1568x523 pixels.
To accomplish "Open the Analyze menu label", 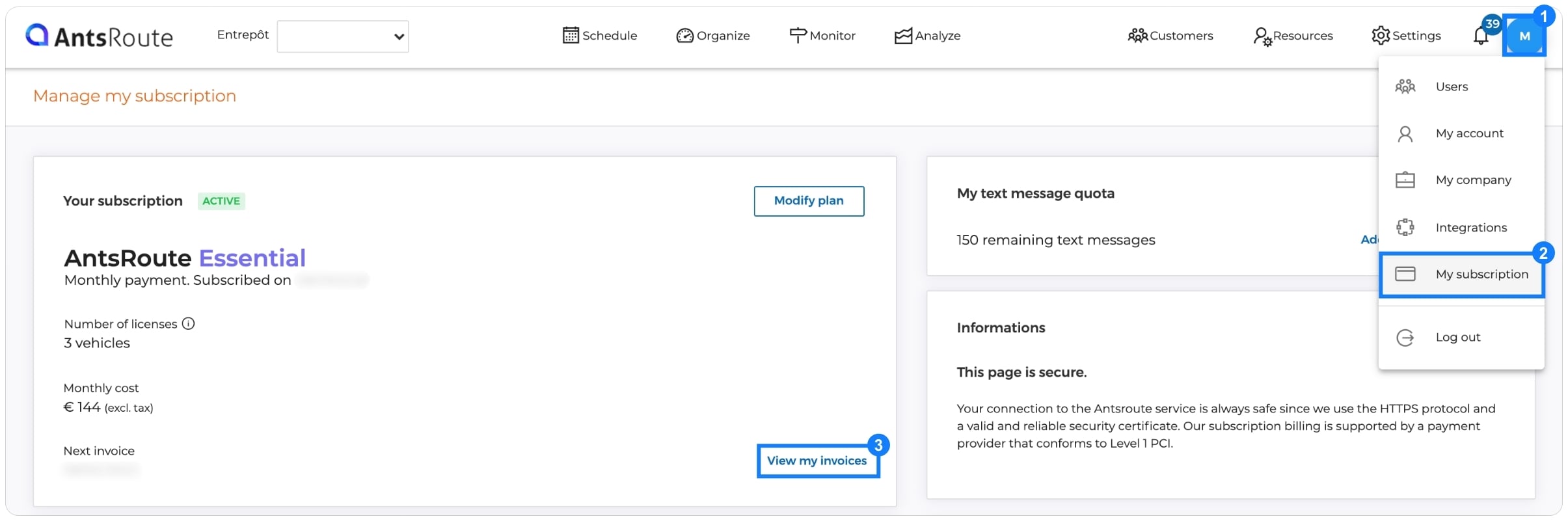I will coord(938,36).
